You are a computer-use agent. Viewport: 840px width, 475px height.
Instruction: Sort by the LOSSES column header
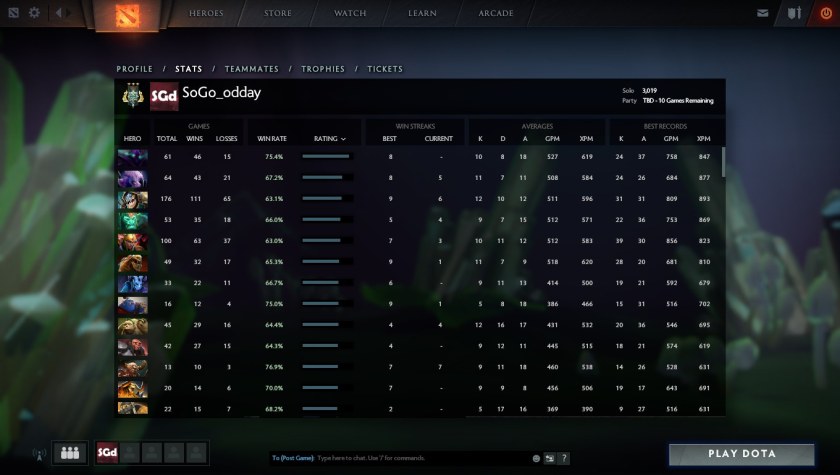(x=227, y=139)
